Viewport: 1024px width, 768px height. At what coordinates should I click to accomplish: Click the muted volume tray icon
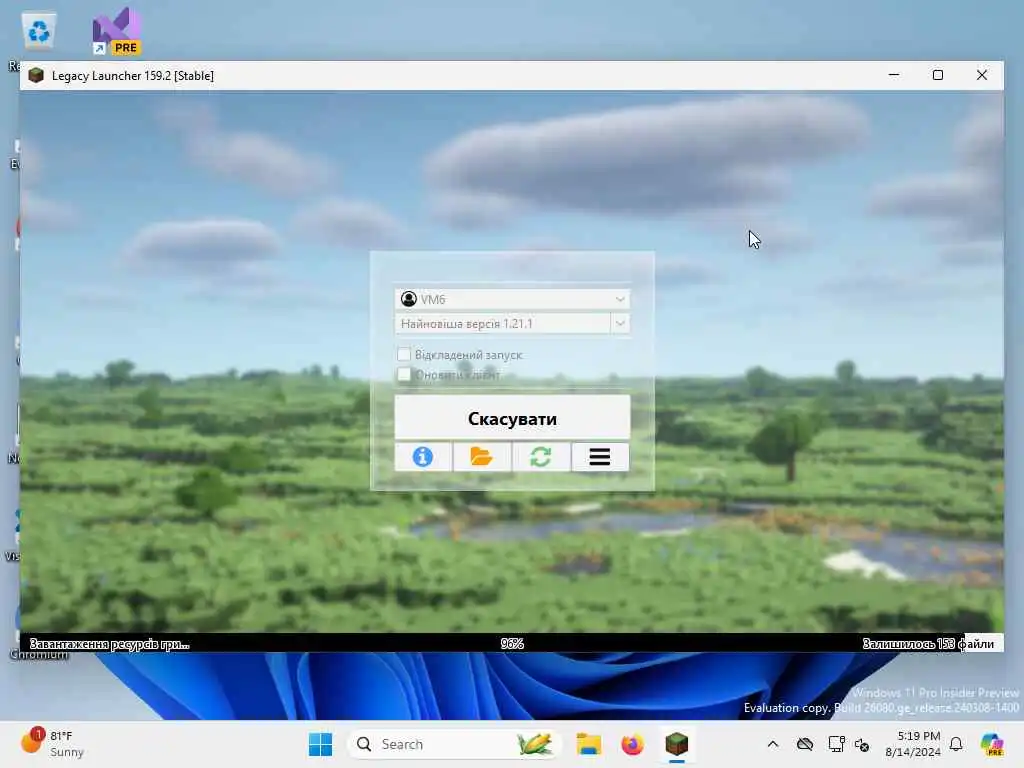(x=862, y=744)
